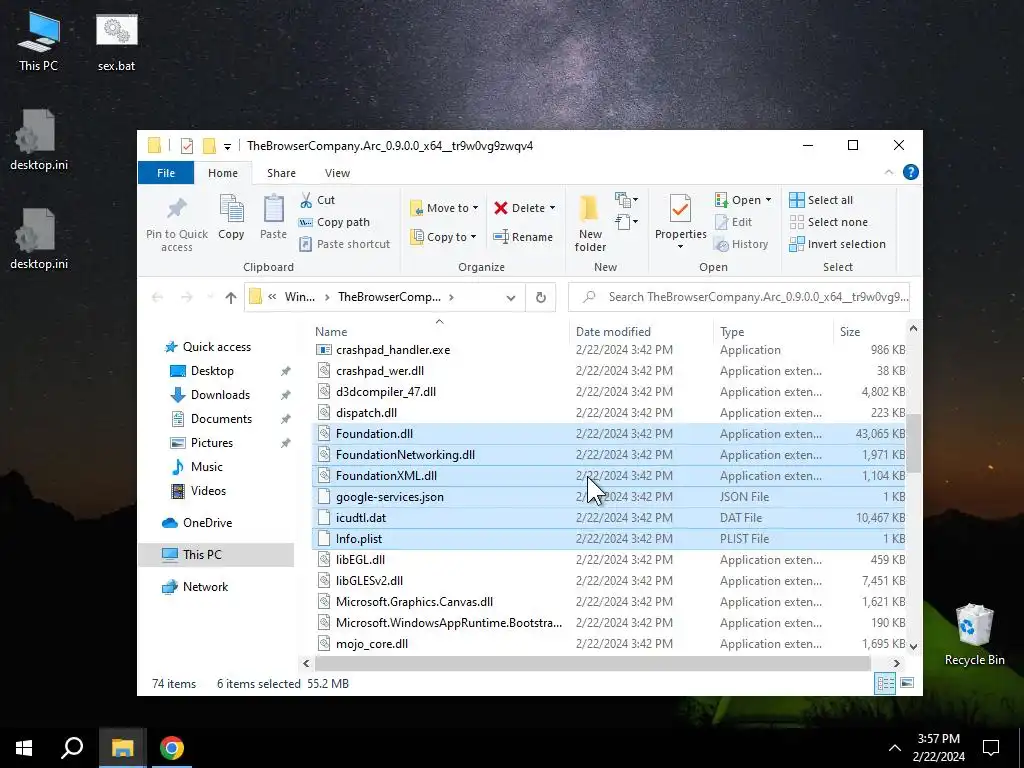Expand the New item dropdown icon
This screenshot has height=768, width=1024.
pos(626,199)
